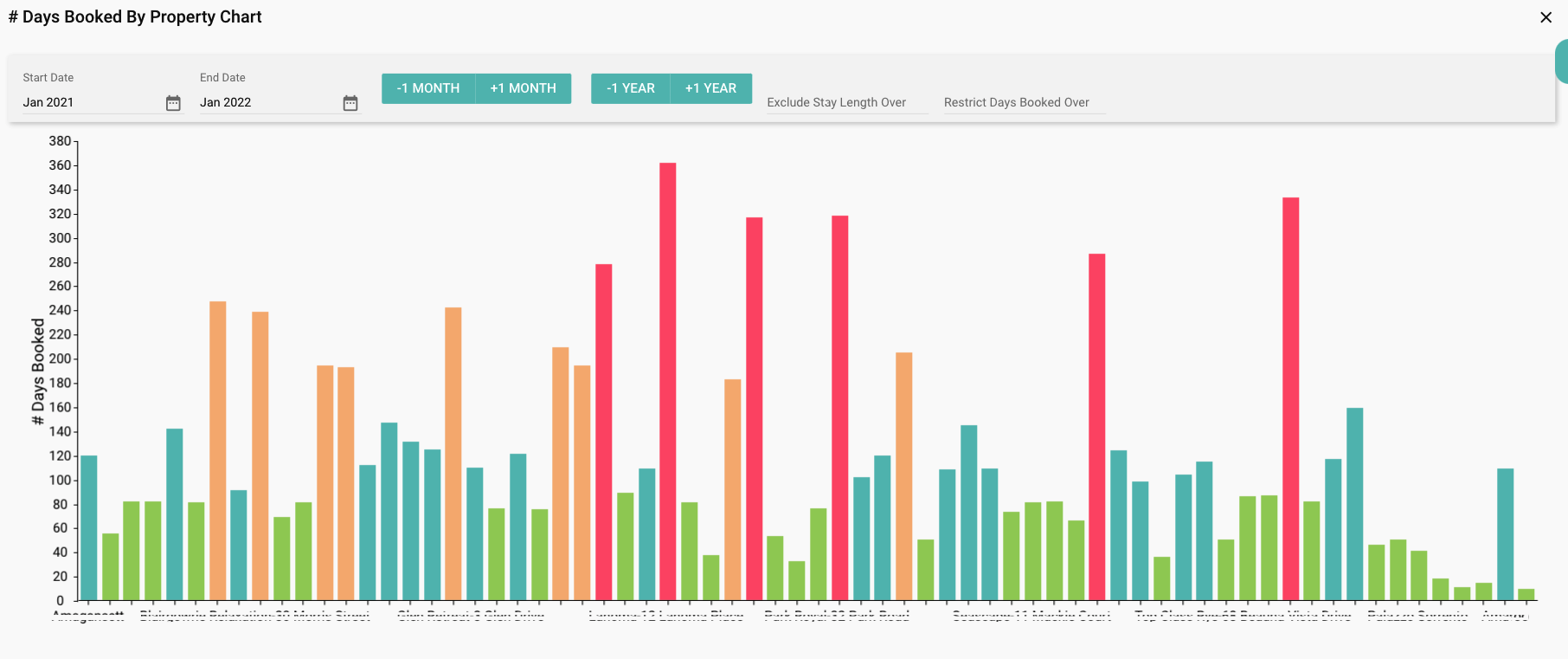Screen dimensions: 1568x659
Task: Focus the Exclude Stay Length Over field
Action: click(x=846, y=102)
